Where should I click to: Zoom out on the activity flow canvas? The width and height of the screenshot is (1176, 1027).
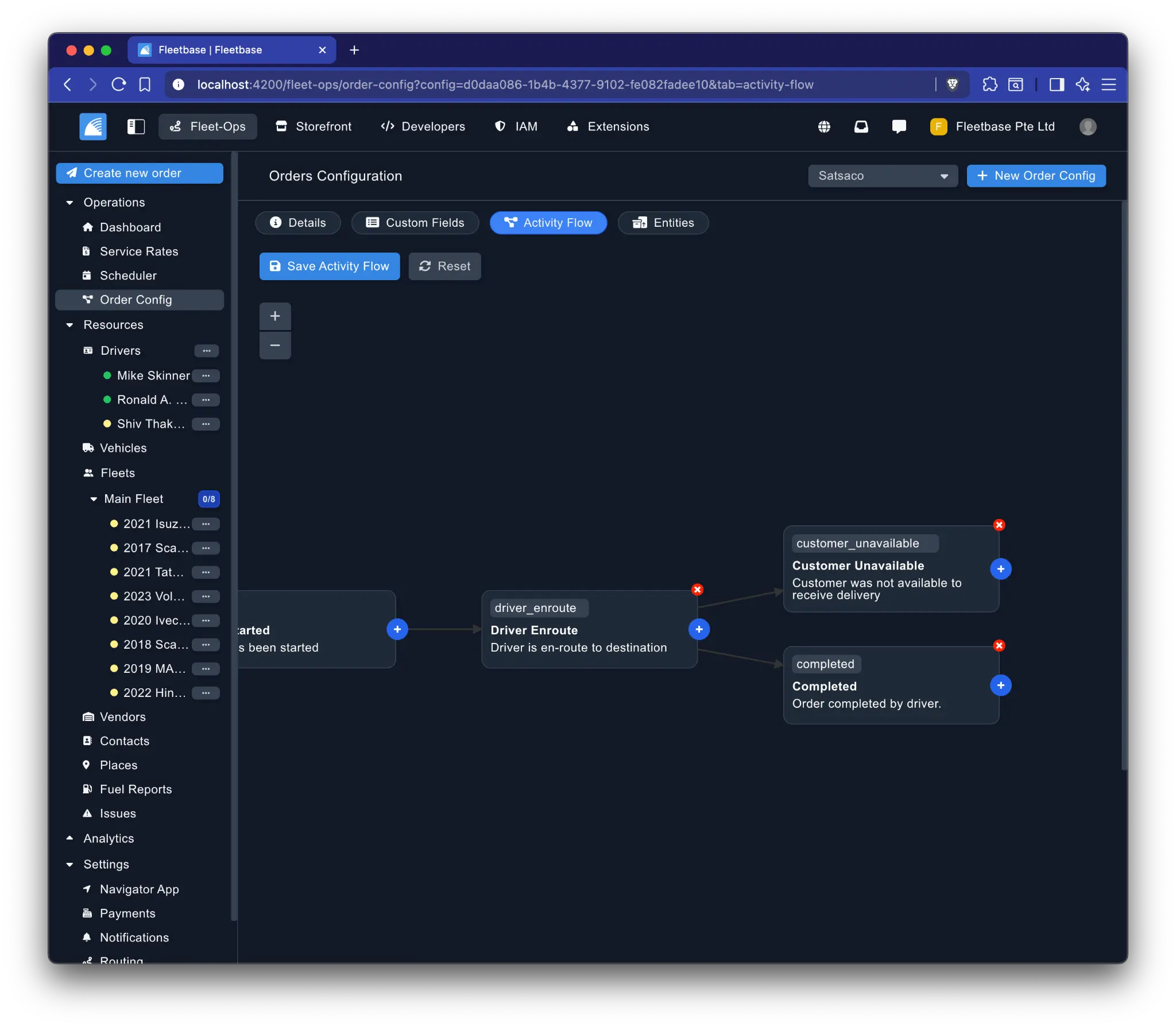click(x=275, y=345)
